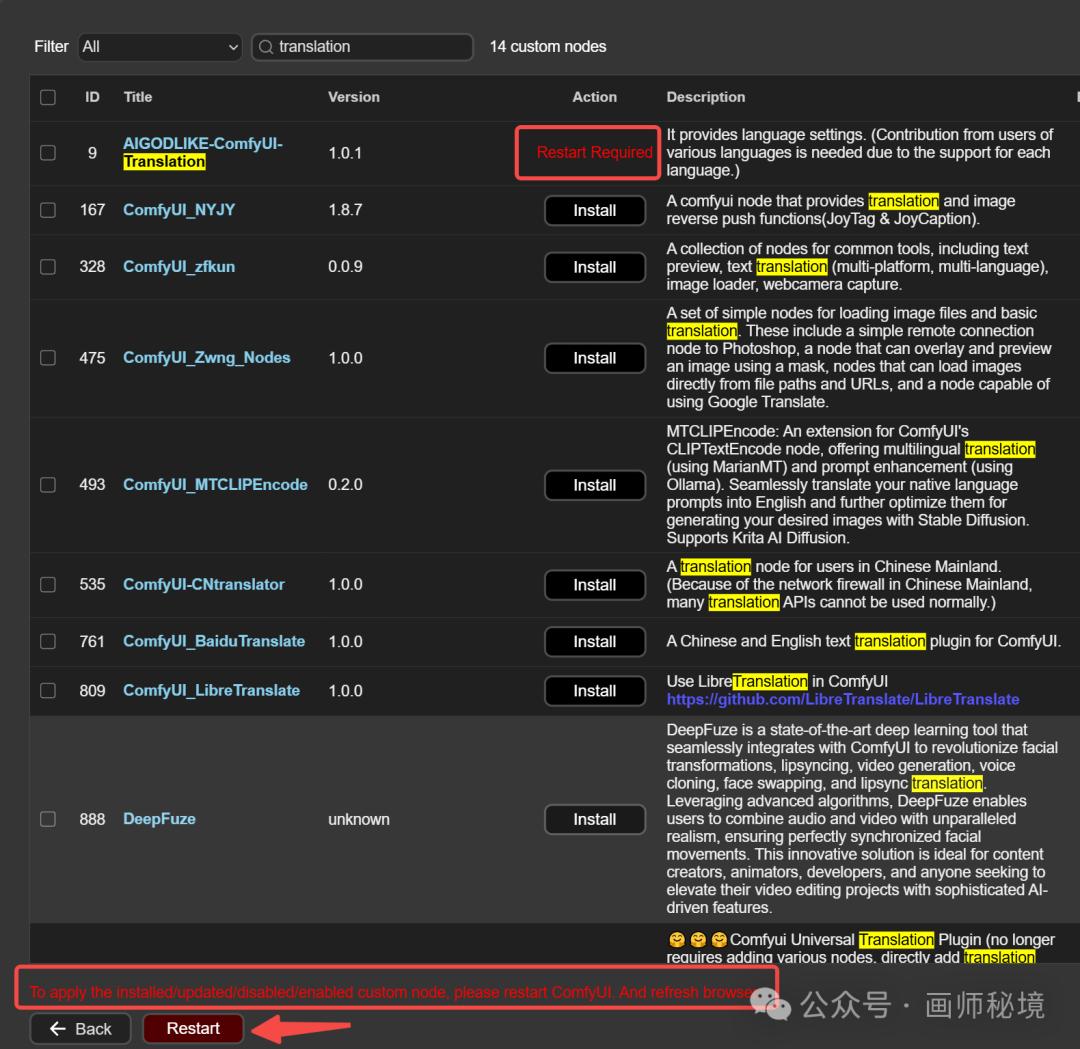Open the ComfyUI_Zwng_Nodes title link
1080x1049 pixels.
click(207, 357)
